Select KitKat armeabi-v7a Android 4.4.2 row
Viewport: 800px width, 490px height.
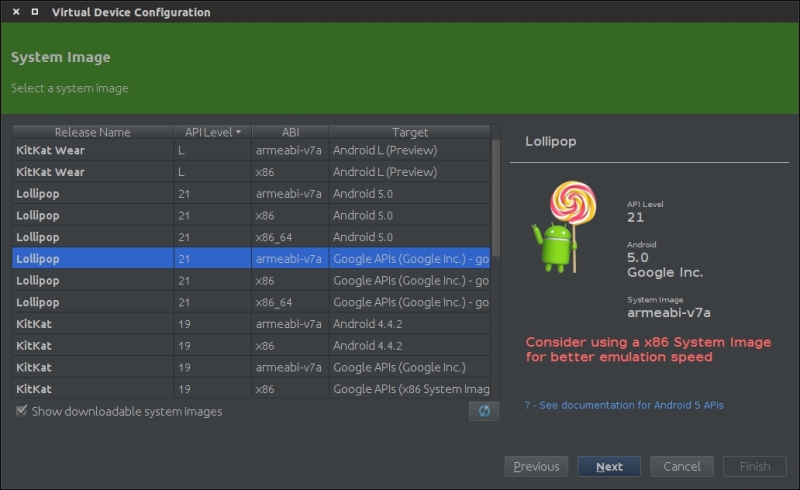point(251,324)
